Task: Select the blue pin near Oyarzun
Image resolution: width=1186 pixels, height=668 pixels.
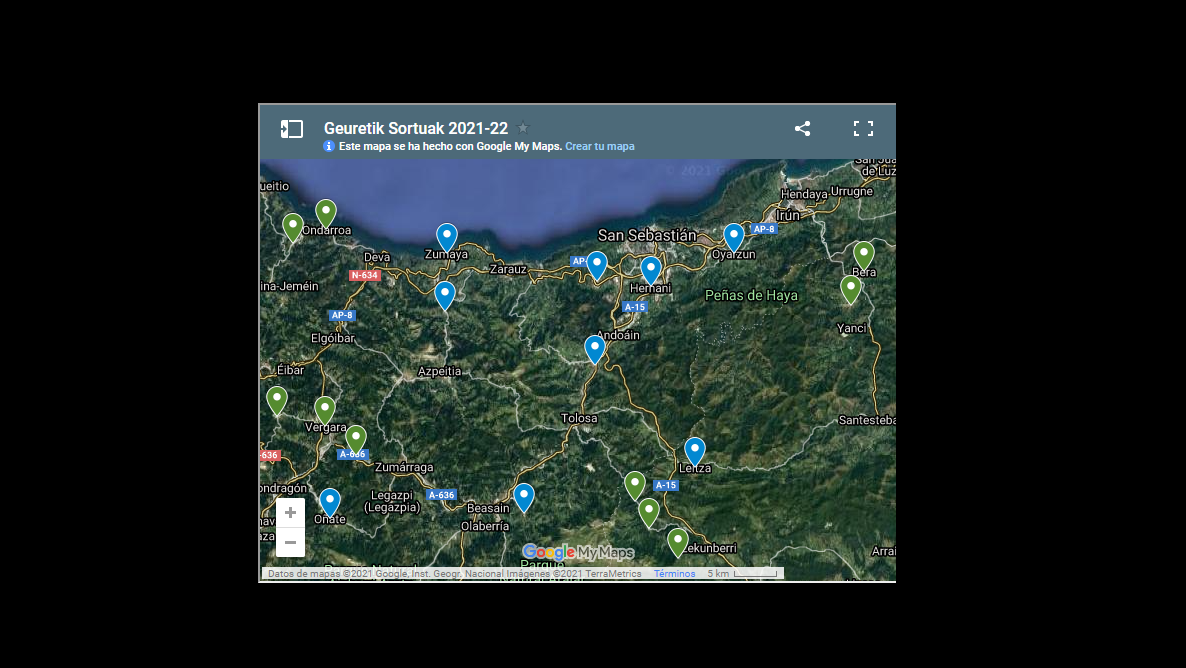Action: [x=734, y=236]
